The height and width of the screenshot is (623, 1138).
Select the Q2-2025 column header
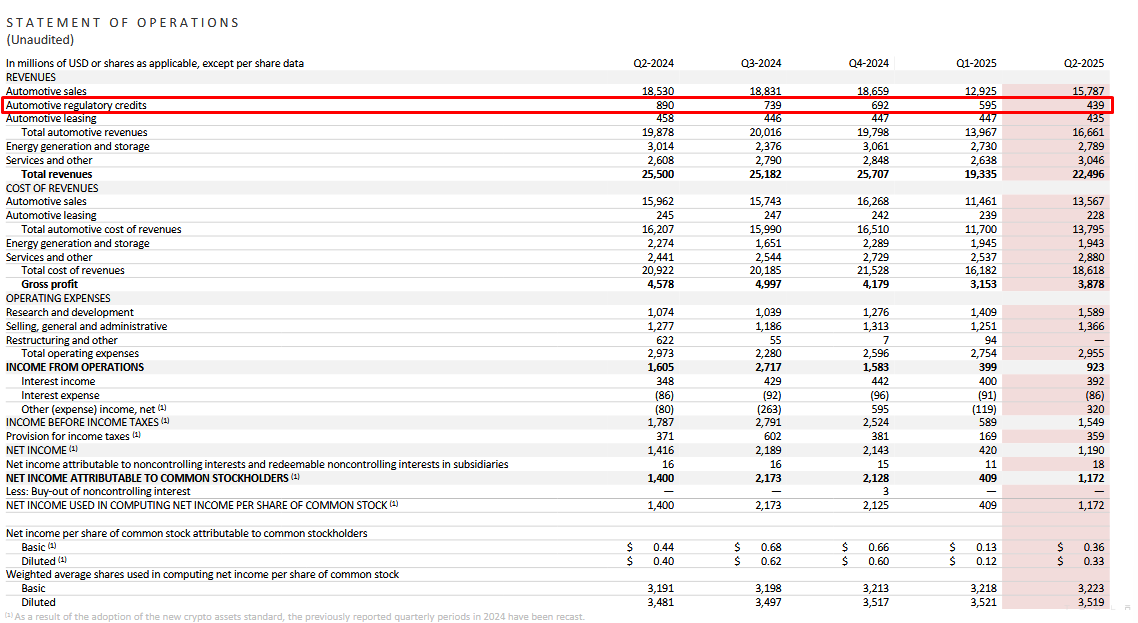pyautogui.click(x=1084, y=63)
